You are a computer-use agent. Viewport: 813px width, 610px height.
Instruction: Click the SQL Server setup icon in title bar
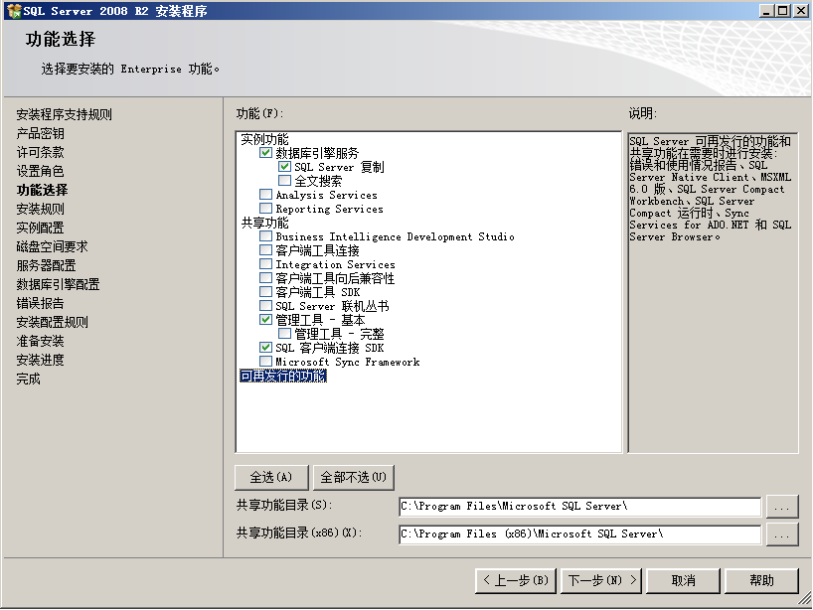pyautogui.click(x=11, y=10)
